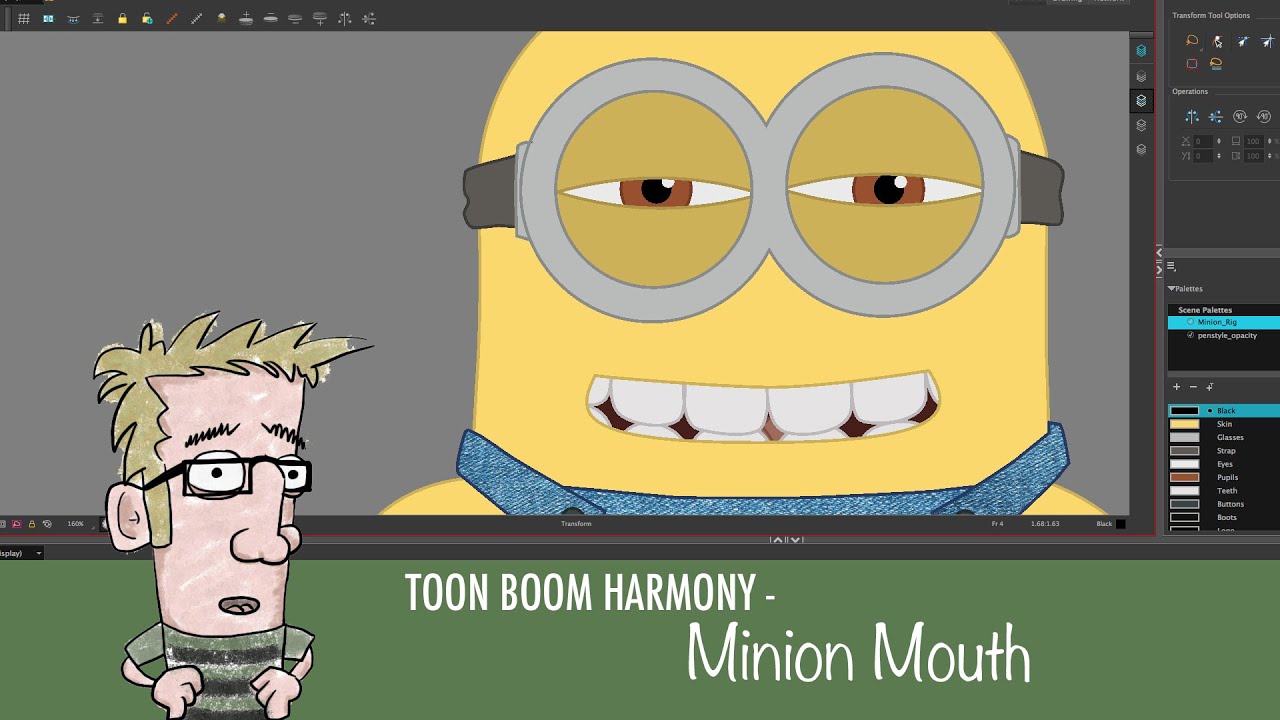Click the add texture colour button
Screen dimensions: 1280x720
click(x=1210, y=387)
